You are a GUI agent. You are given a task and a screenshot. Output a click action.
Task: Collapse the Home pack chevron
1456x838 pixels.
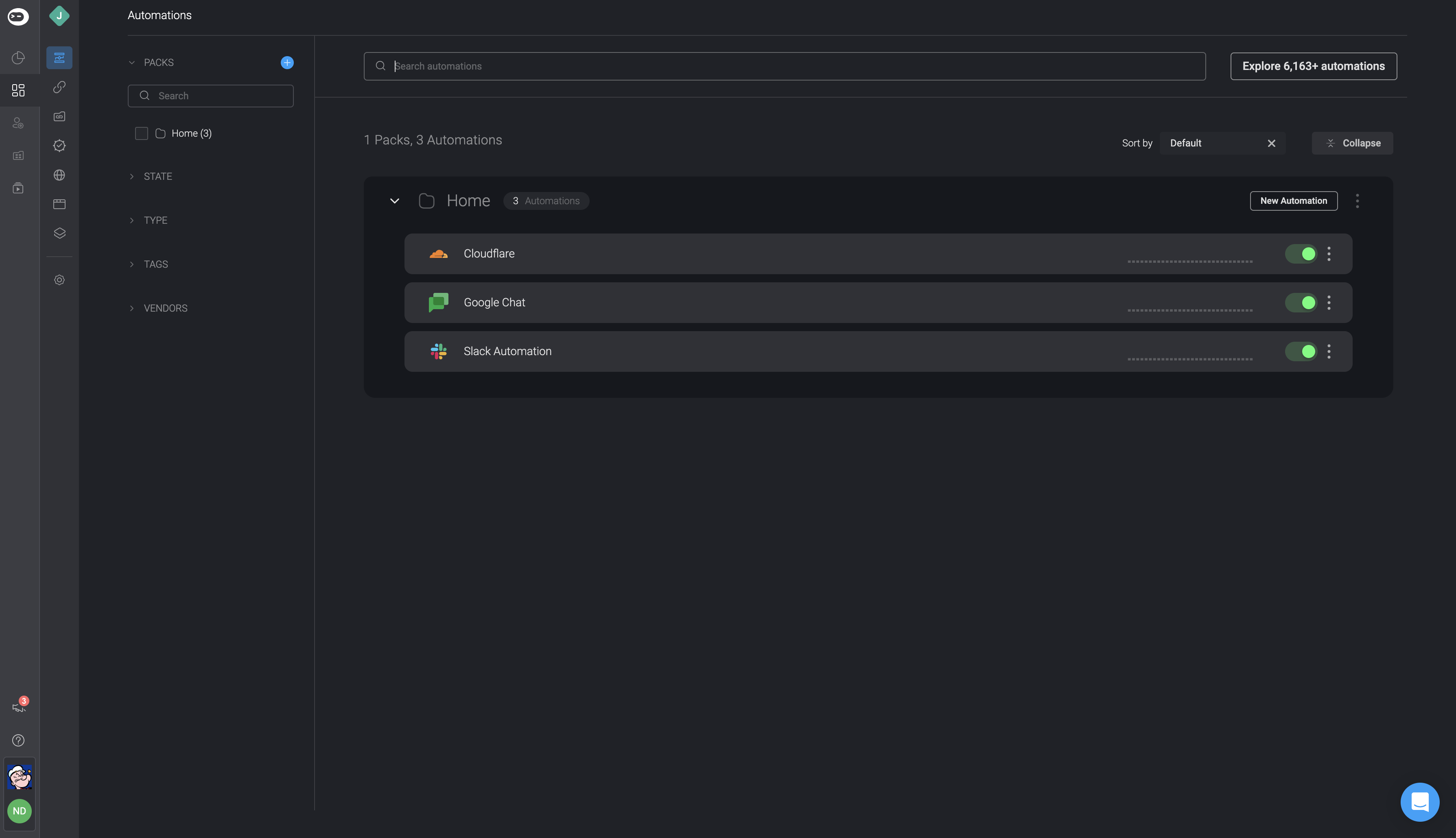[394, 201]
